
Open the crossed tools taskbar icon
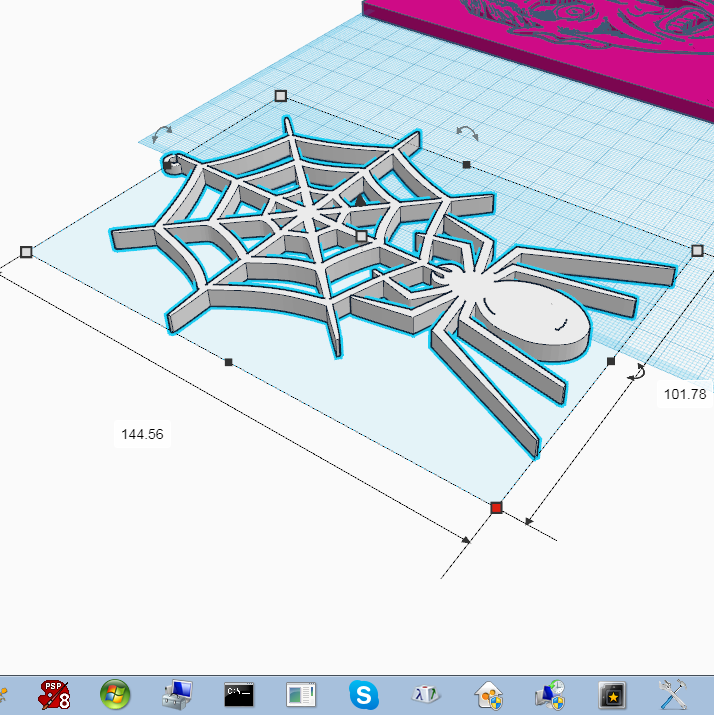click(x=673, y=695)
